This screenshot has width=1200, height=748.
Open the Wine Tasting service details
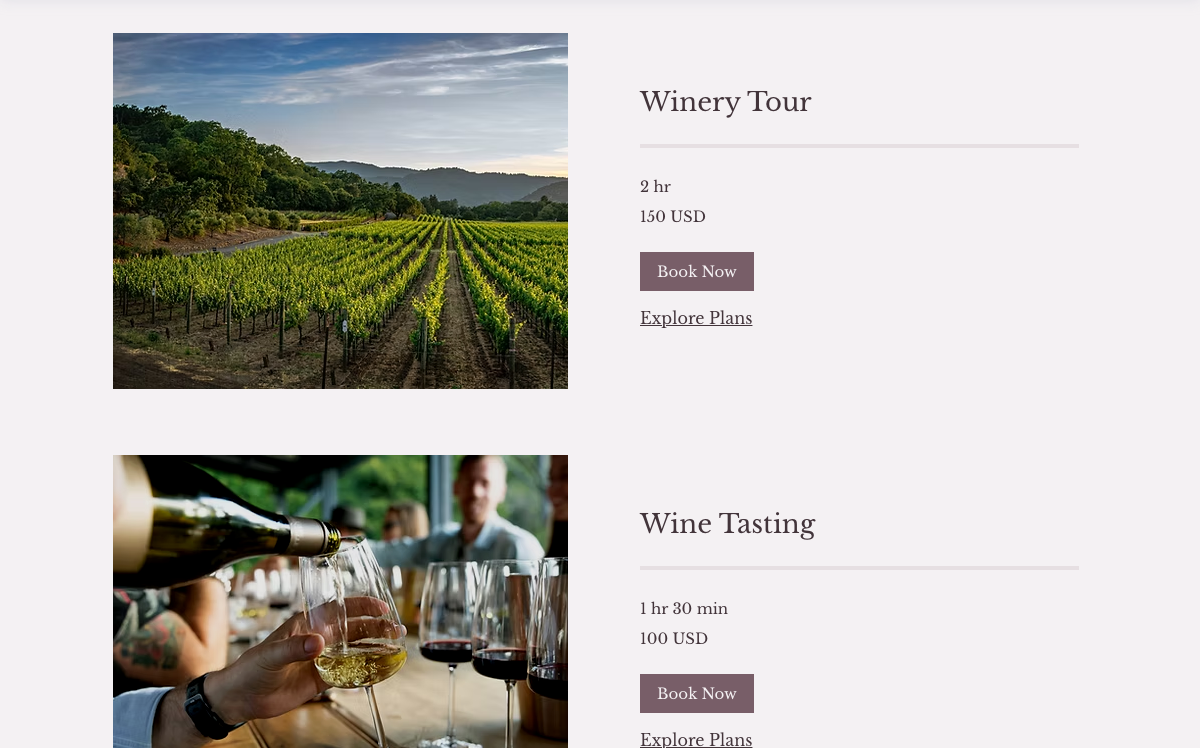point(727,524)
